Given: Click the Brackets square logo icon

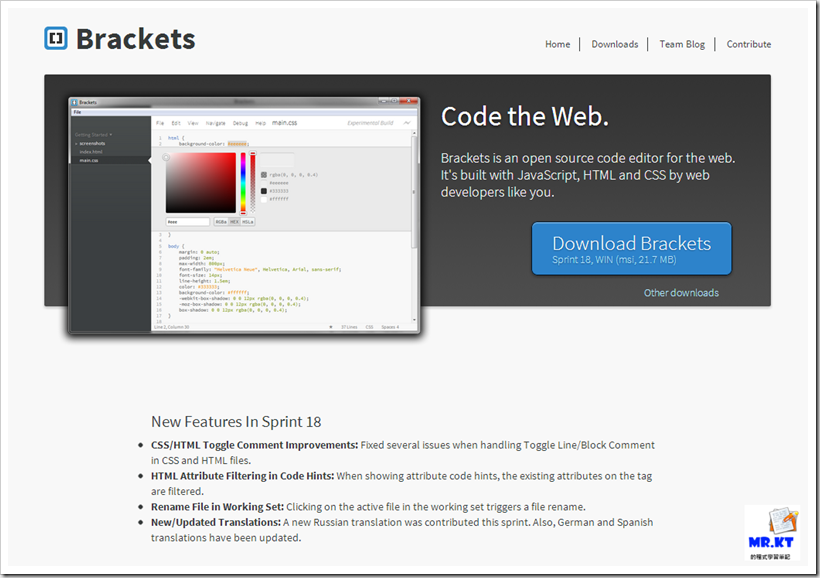Looking at the screenshot, I should click(56, 38).
